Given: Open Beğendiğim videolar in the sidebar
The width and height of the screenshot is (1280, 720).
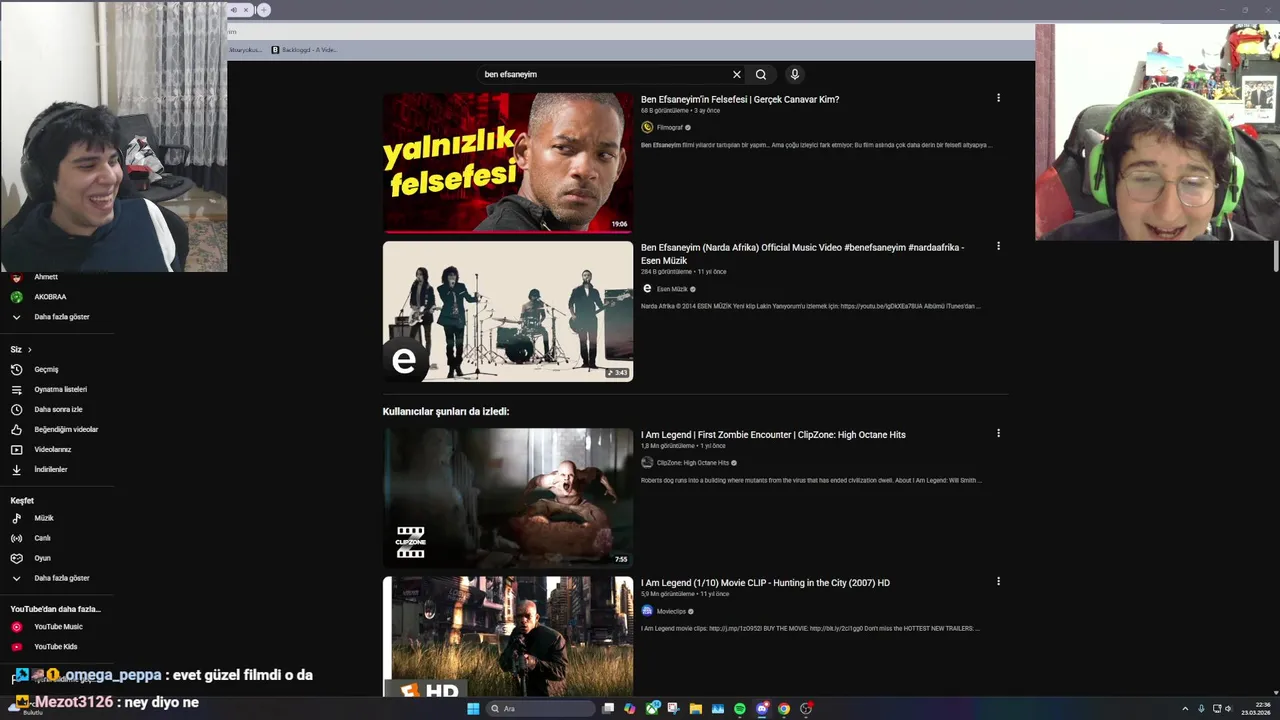Looking at the screenshot, I should tap(66, 429).
